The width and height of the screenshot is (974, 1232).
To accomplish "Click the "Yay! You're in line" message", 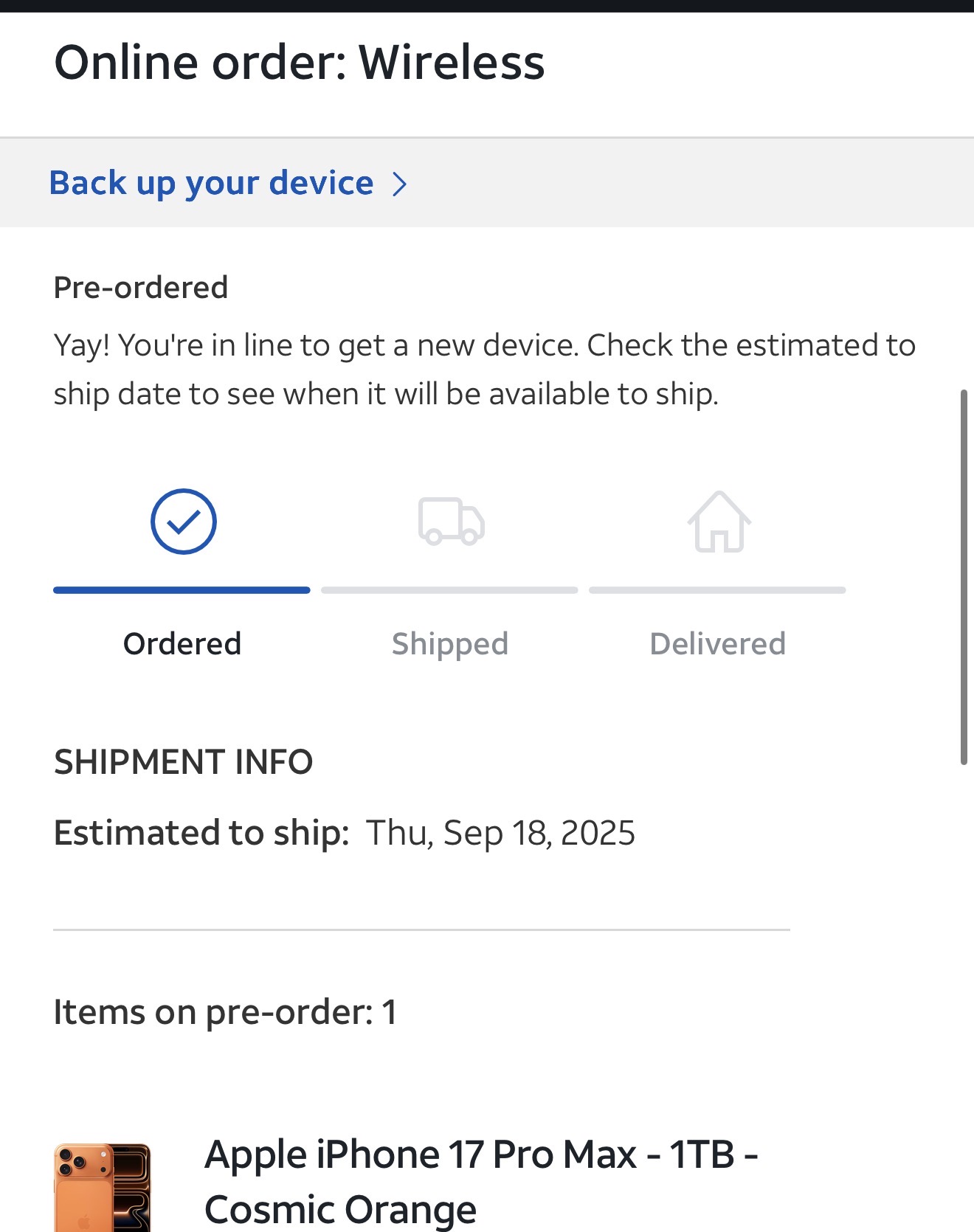I will [x=484, y=370].
